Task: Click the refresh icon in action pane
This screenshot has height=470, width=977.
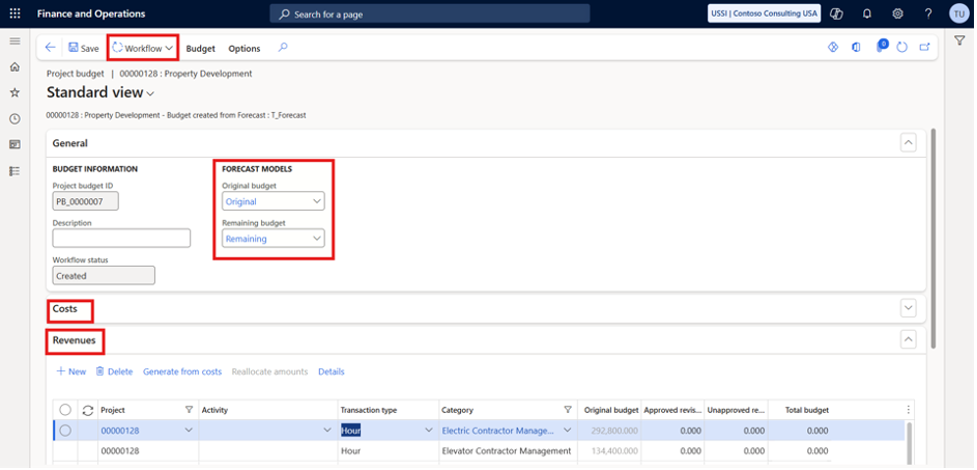Action: coord(902,48)
